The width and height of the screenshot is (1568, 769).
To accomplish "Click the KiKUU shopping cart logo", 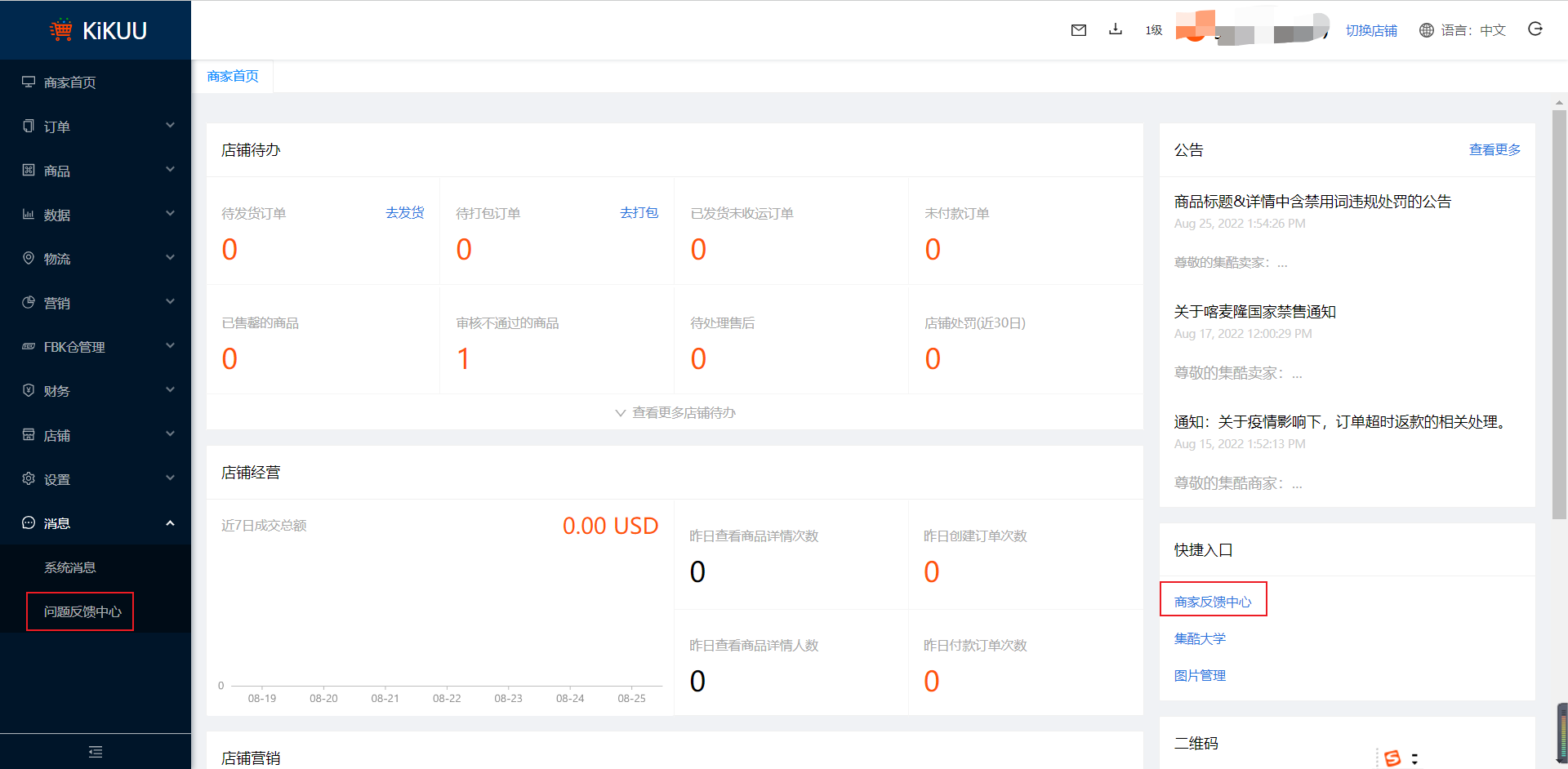I will click(61, 30).
